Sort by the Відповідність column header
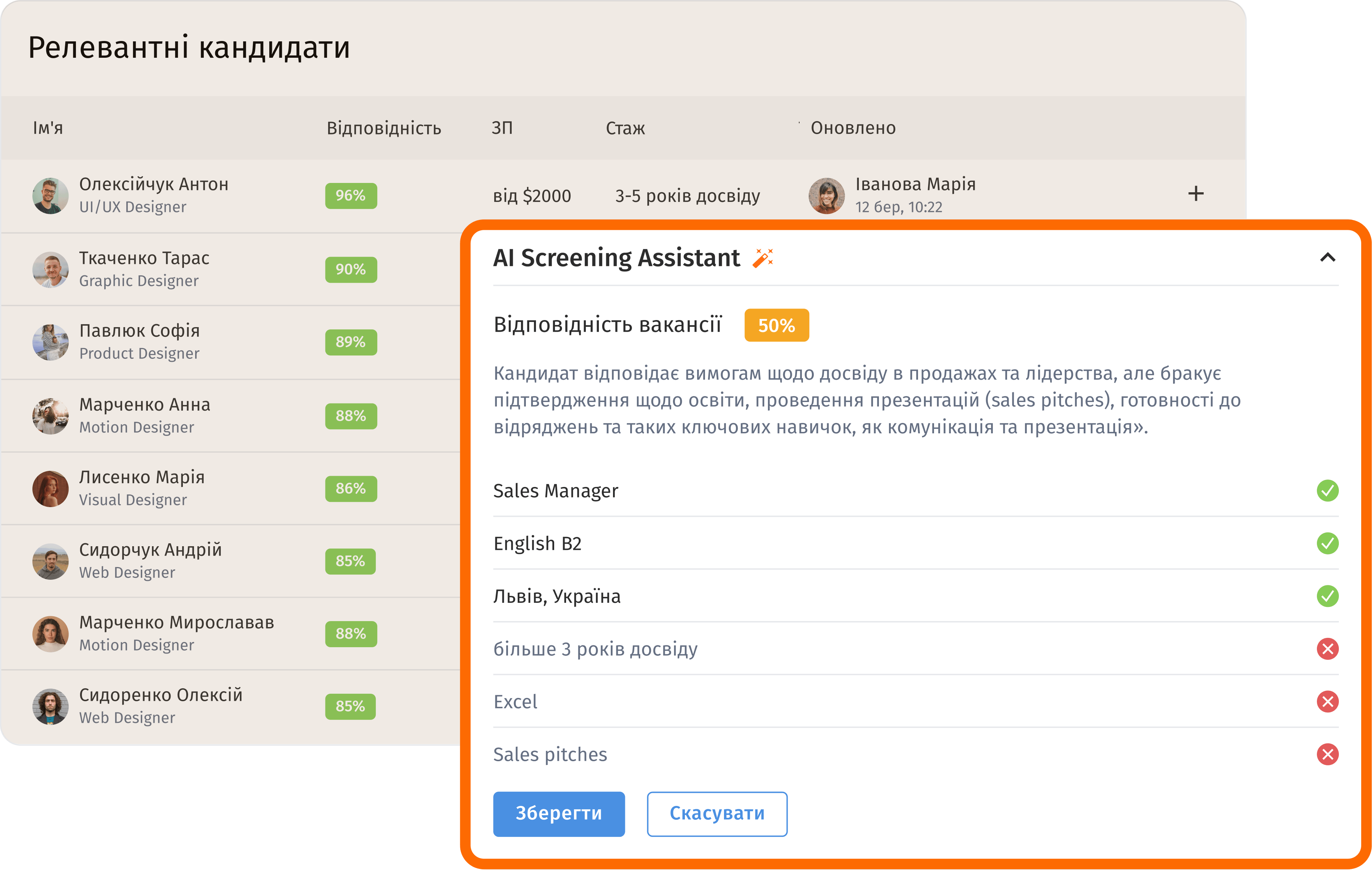Screen dimensions: 1372x870 point(384,128)
